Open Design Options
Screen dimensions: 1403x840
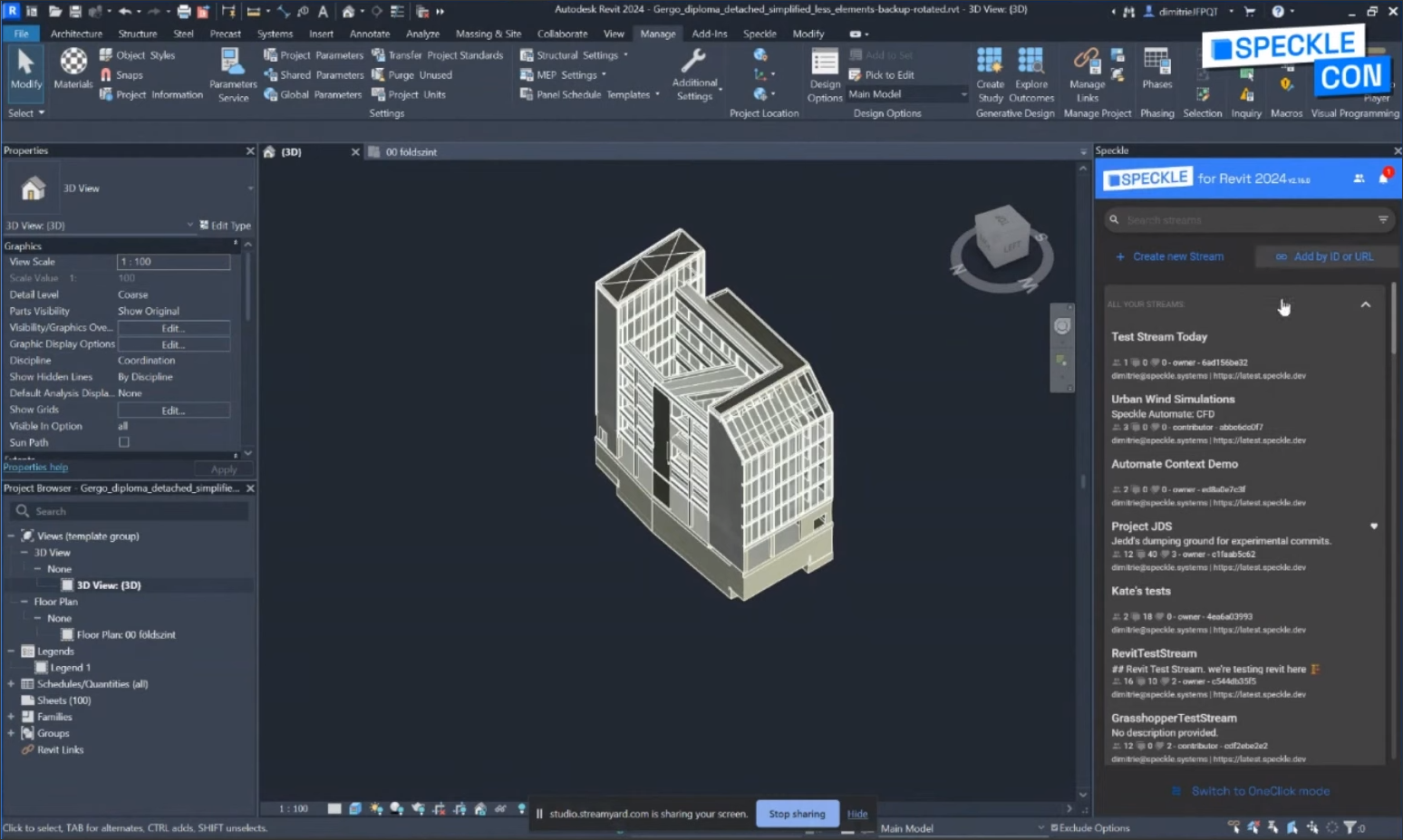(825, 76)
